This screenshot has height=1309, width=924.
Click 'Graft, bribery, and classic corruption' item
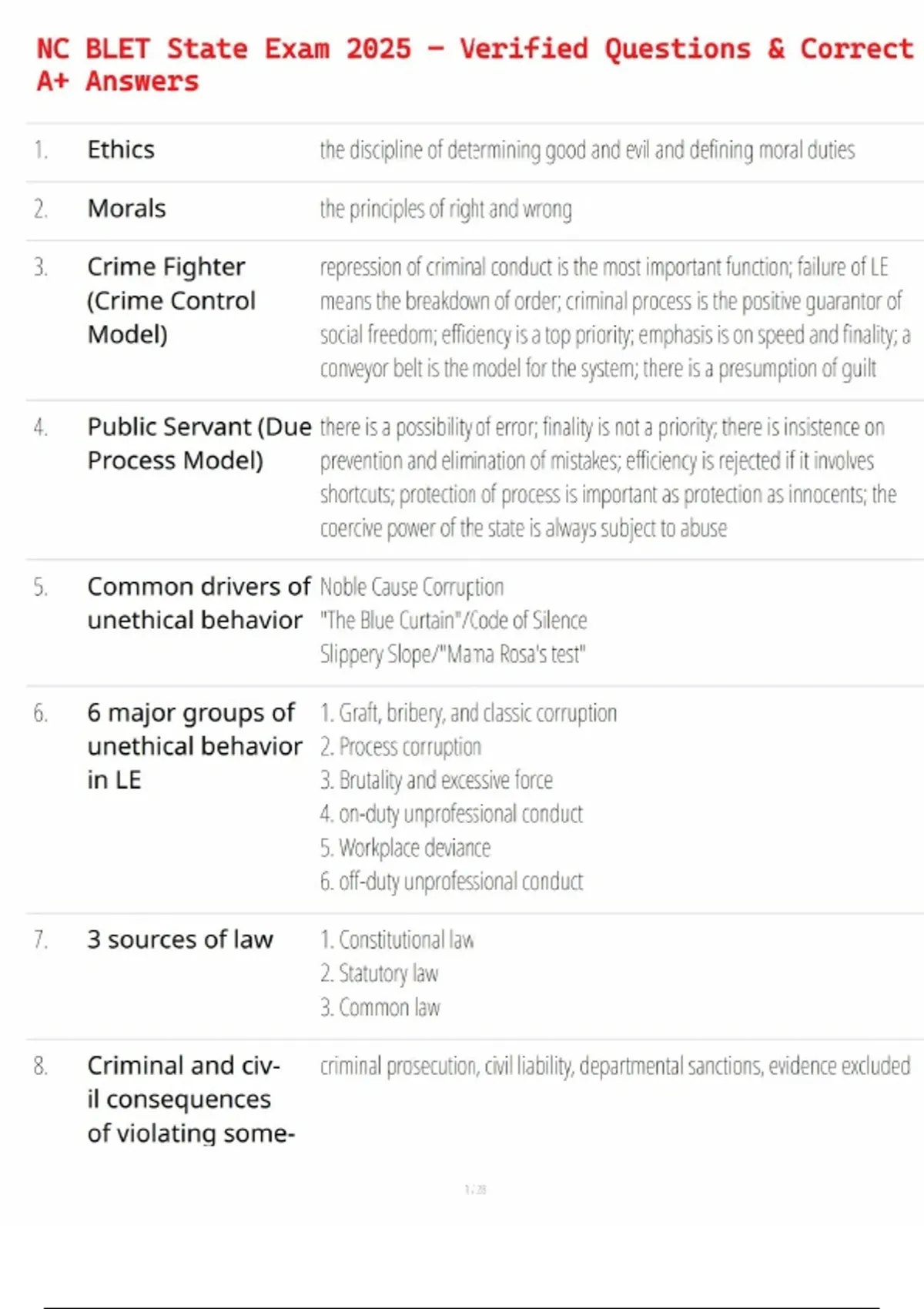pyautogui.click(x=468, y=714)
